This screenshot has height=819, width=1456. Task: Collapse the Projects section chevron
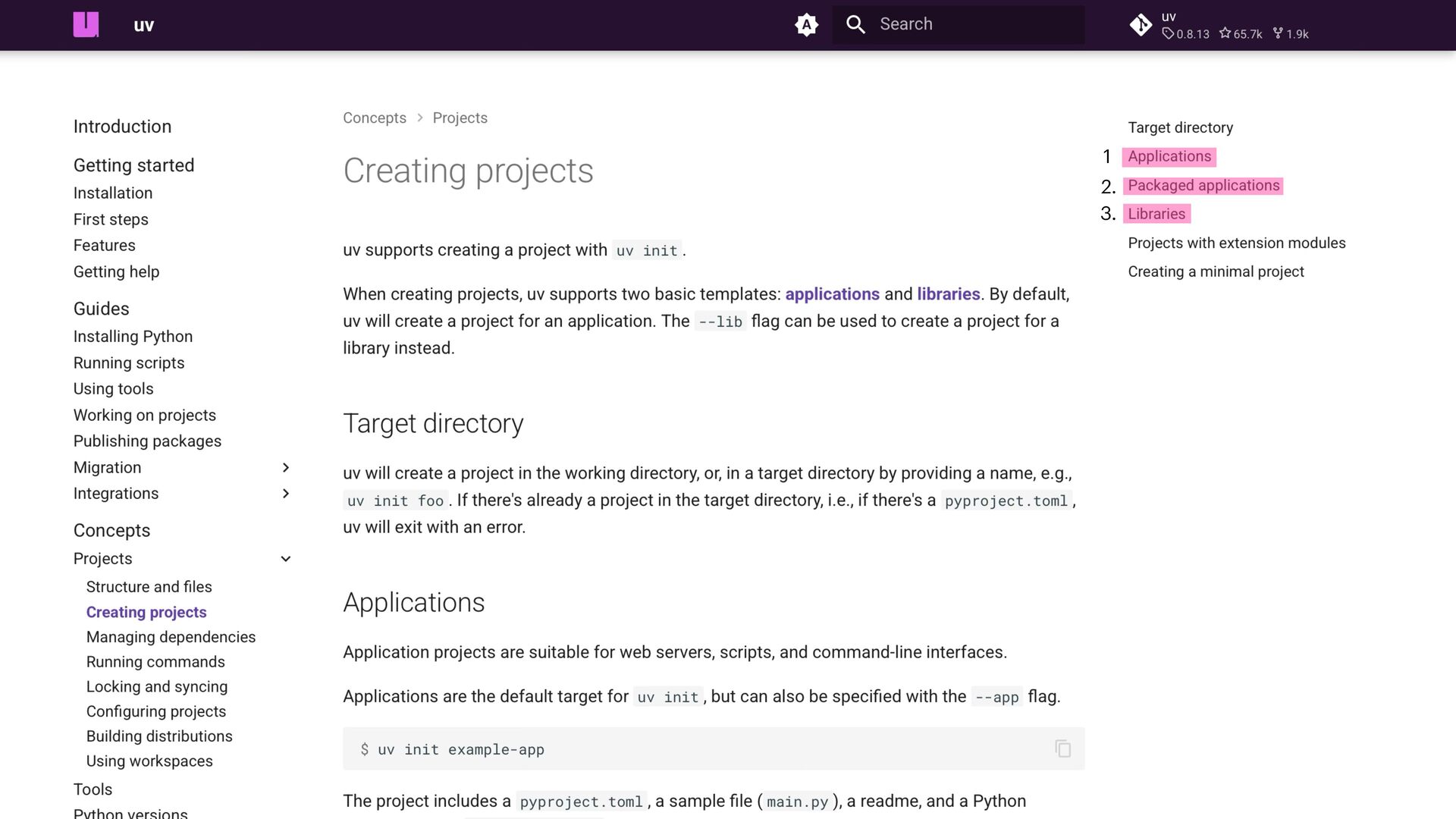click(x=286, y=559)
